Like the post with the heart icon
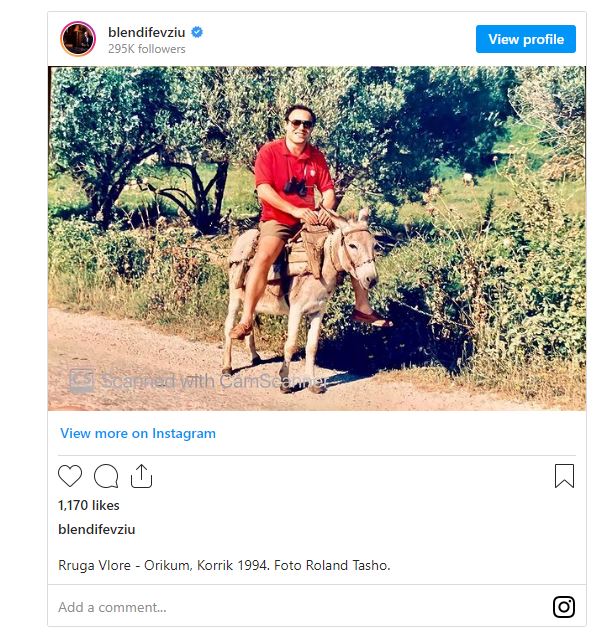Viewport: 610px width, 644px height. (x=70, y=476)
